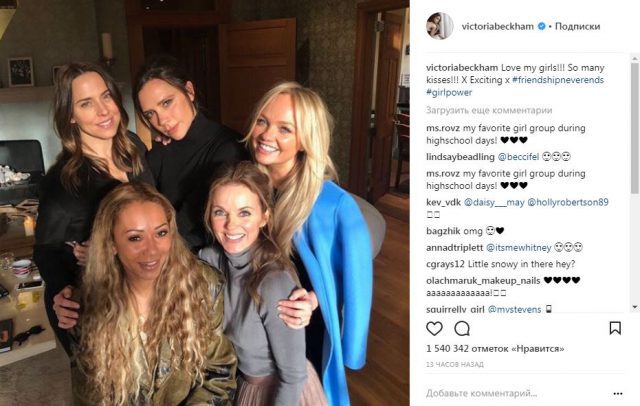Focus the Добавьте комментарий input field
640x406 pixels.
pos(482,394)
